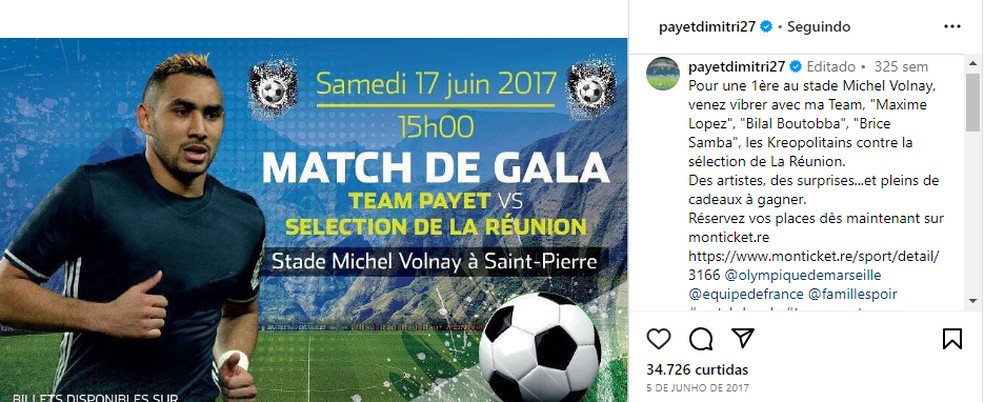
Task: Open payetdimitri27 username link in caption
Action: tap(737, 66)
